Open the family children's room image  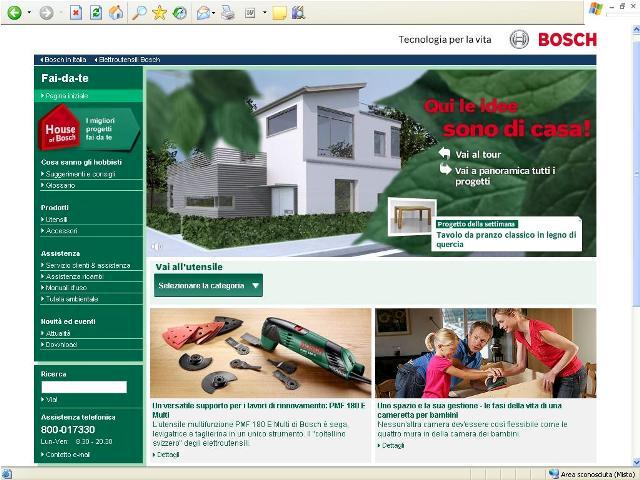pyautogui.click(x=486, y=353)
